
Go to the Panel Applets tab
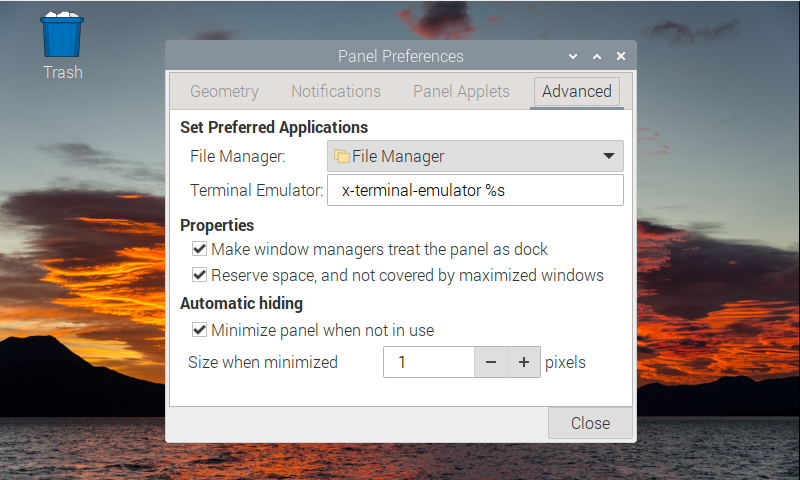(x=461, y=91)
